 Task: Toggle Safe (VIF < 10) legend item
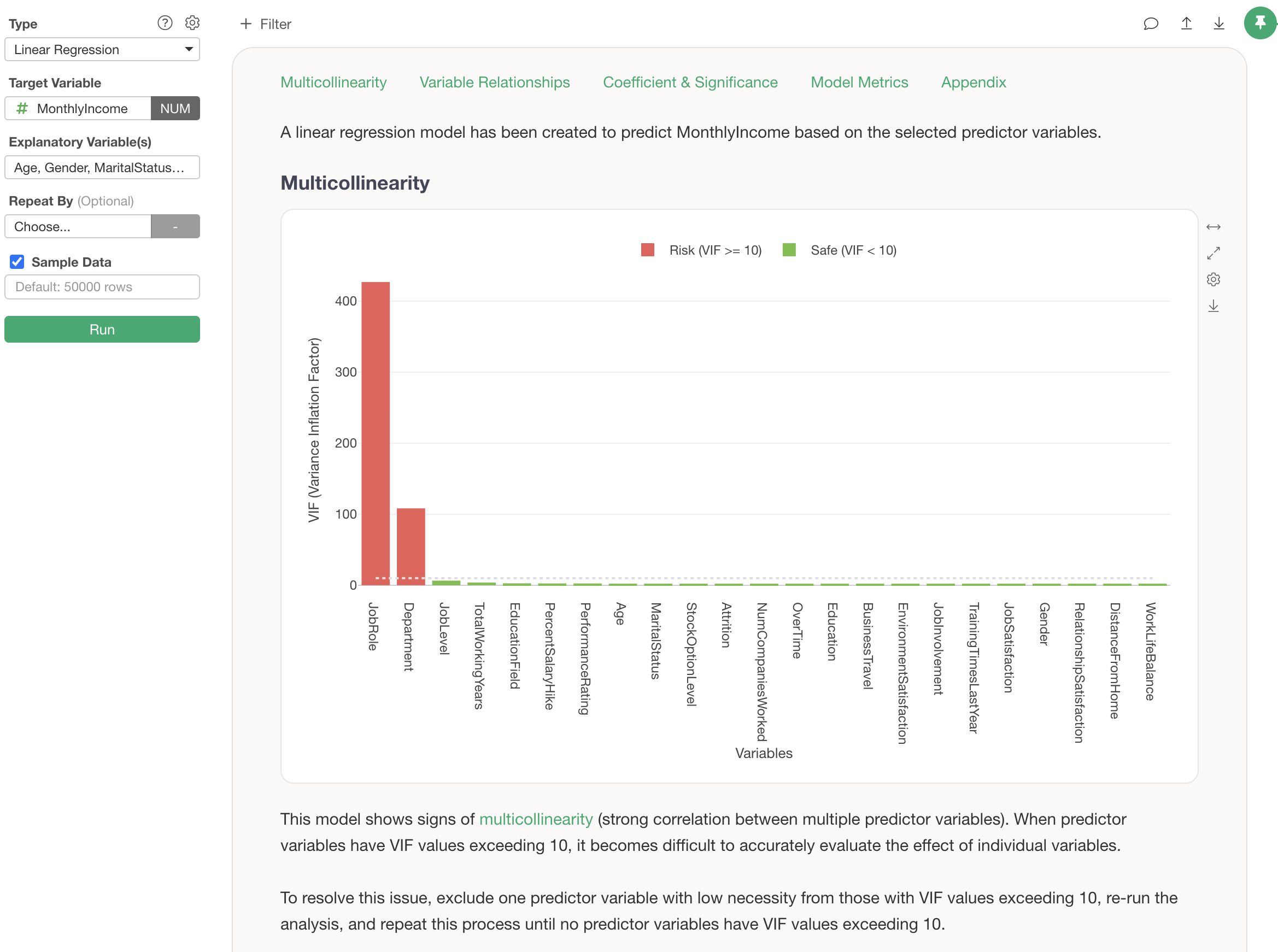(x=839, y=250)
